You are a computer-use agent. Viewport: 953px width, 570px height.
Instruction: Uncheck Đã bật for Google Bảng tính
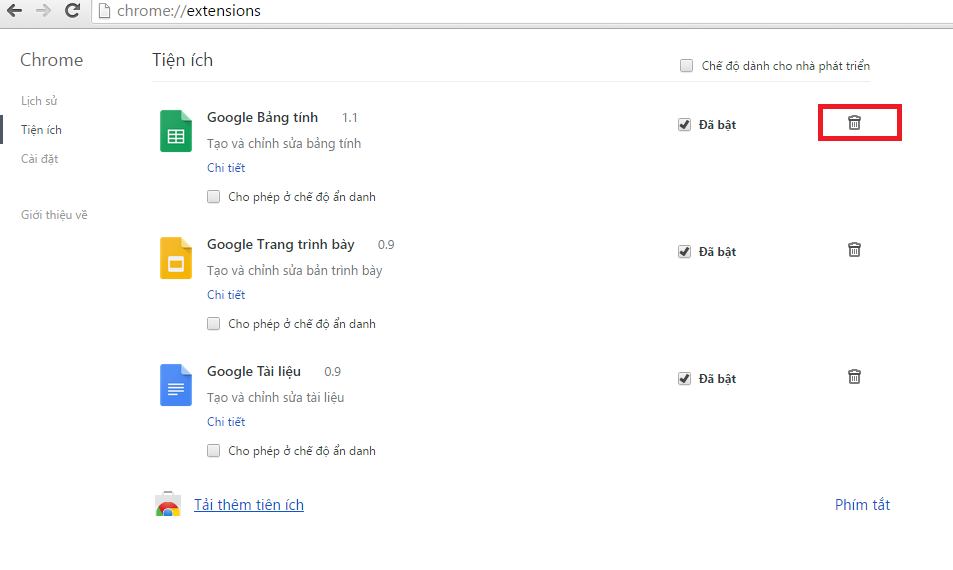[x=684, y=125]
